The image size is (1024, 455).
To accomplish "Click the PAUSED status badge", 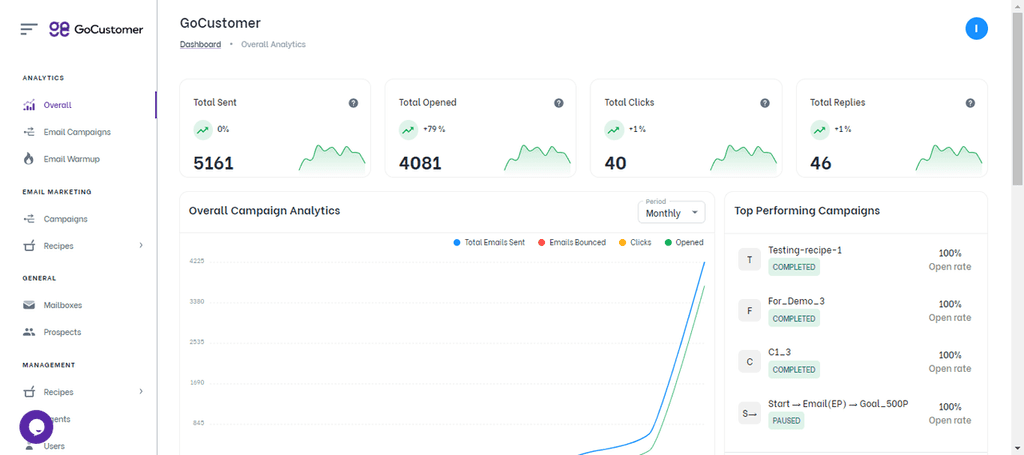I will (x=786, y=421).
